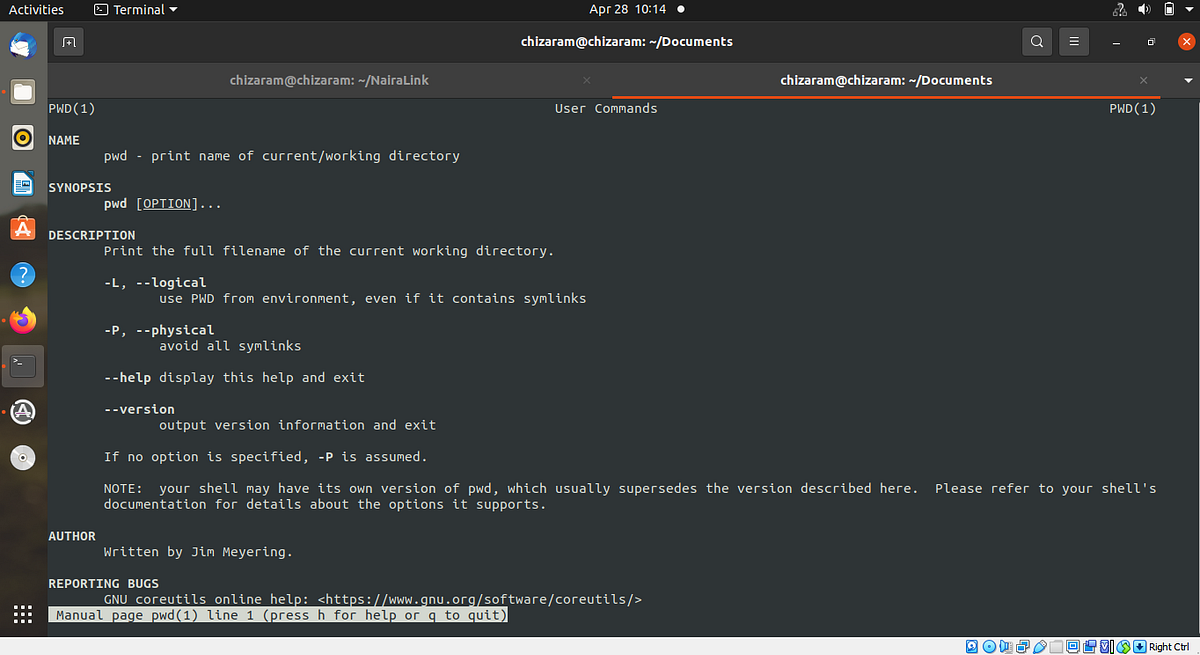This screenshot has height=655, width=1200.
Task: Open the hamburger menu in the terminal titlebar
Action: pos(1073,41)
